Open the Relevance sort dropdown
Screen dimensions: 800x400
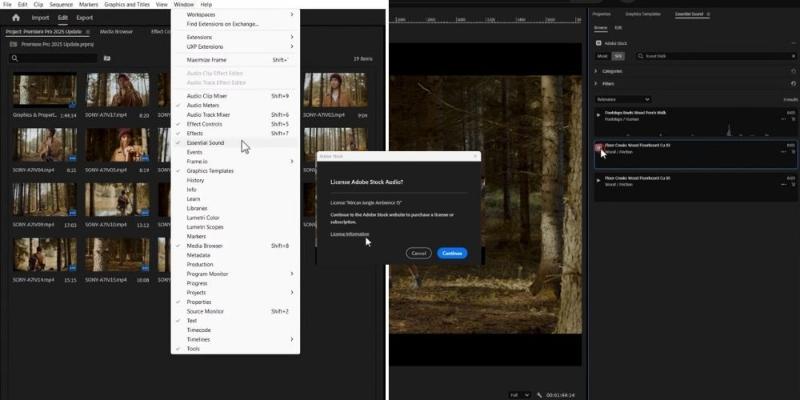(623, 99)
